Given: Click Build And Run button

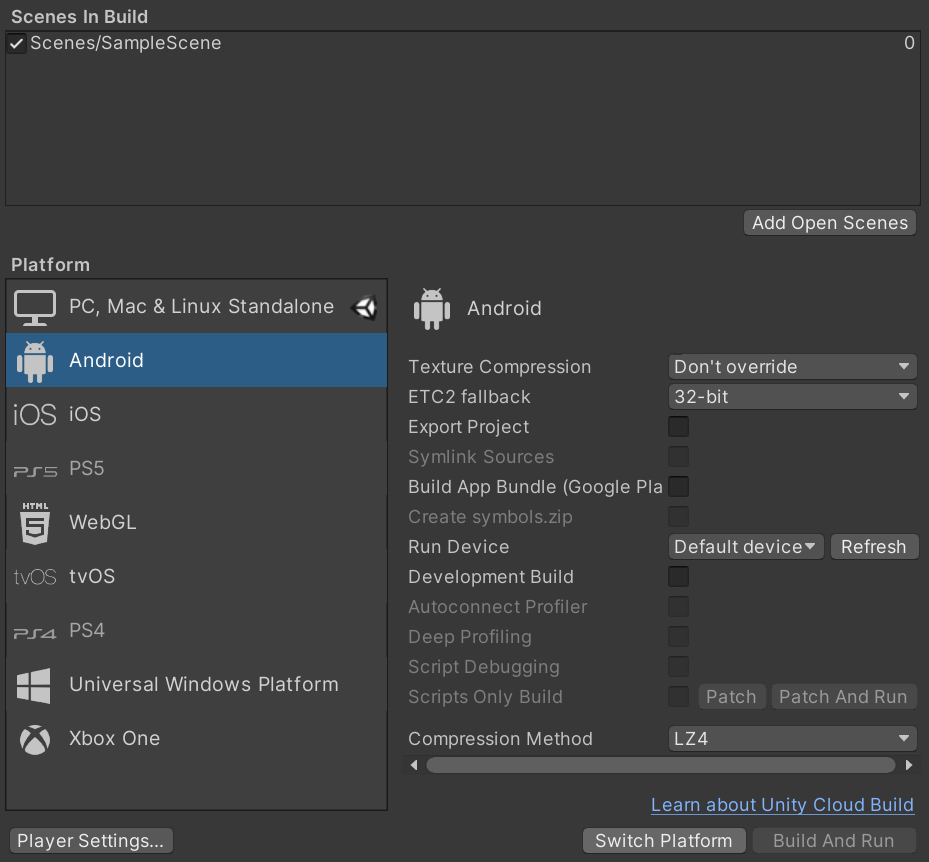Looking at the screenshot, I should click(834, 841).
